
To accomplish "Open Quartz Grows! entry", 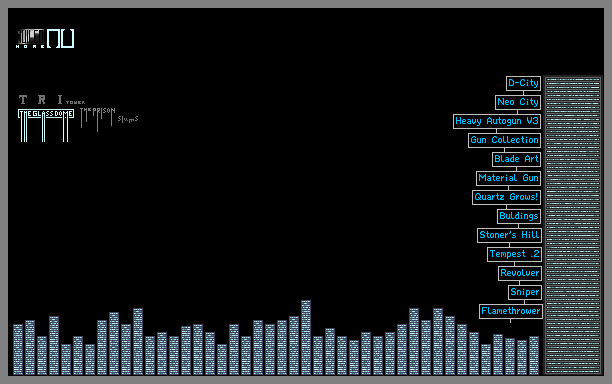I will point(506,197).
